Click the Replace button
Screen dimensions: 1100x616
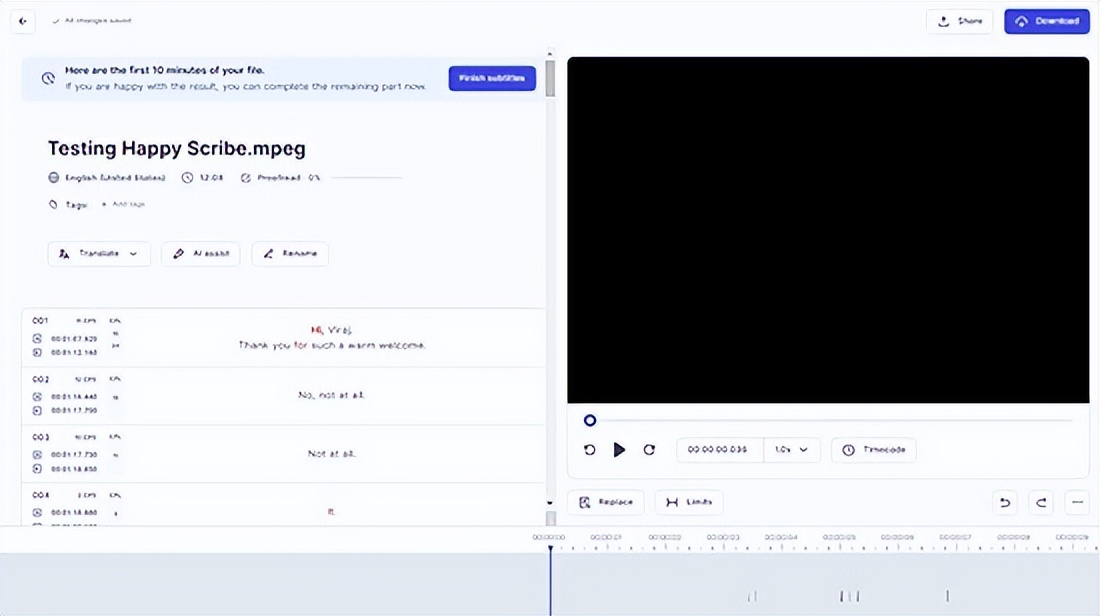(605, 502)
